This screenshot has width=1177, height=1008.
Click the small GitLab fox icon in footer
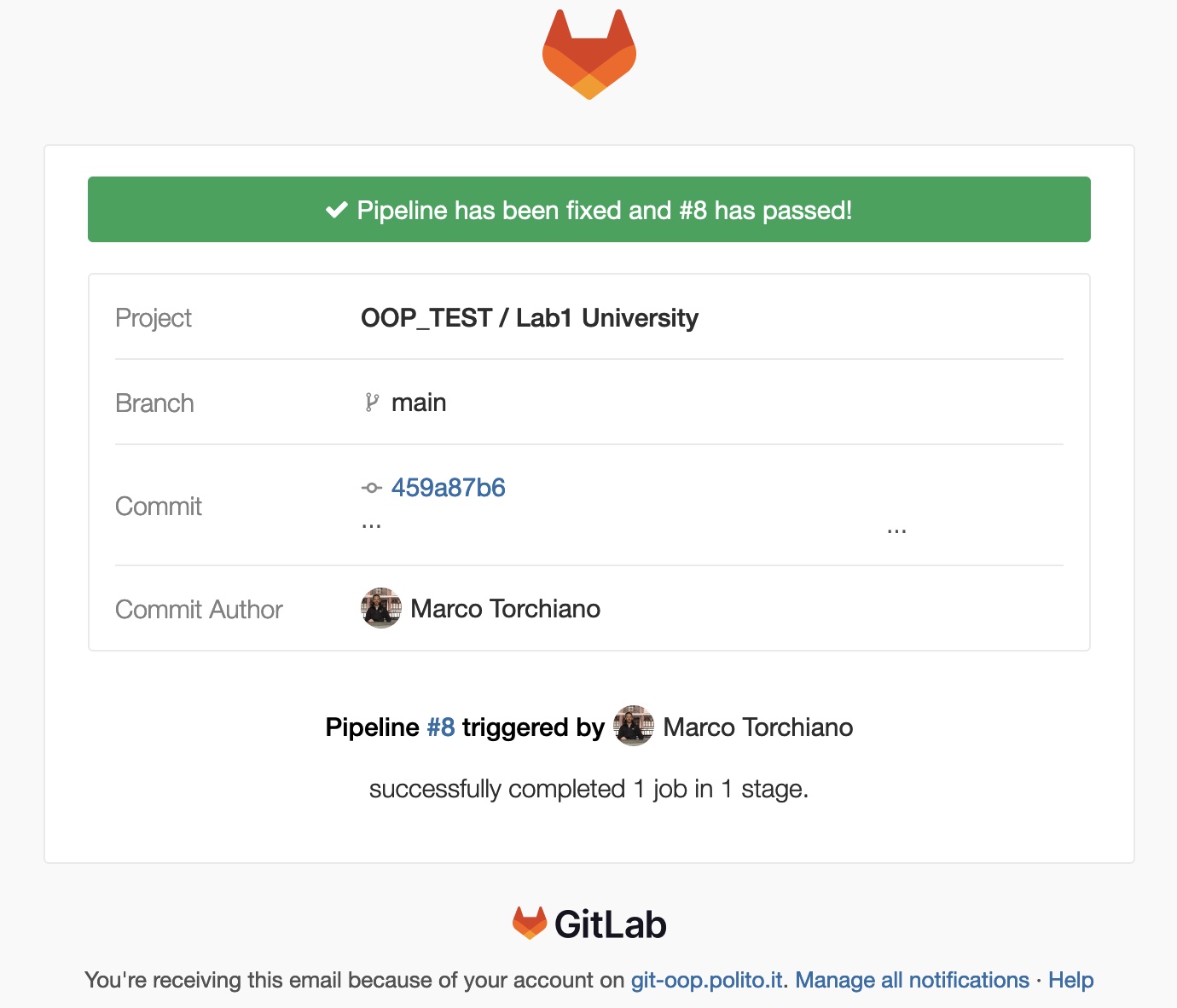coord(530,924)
